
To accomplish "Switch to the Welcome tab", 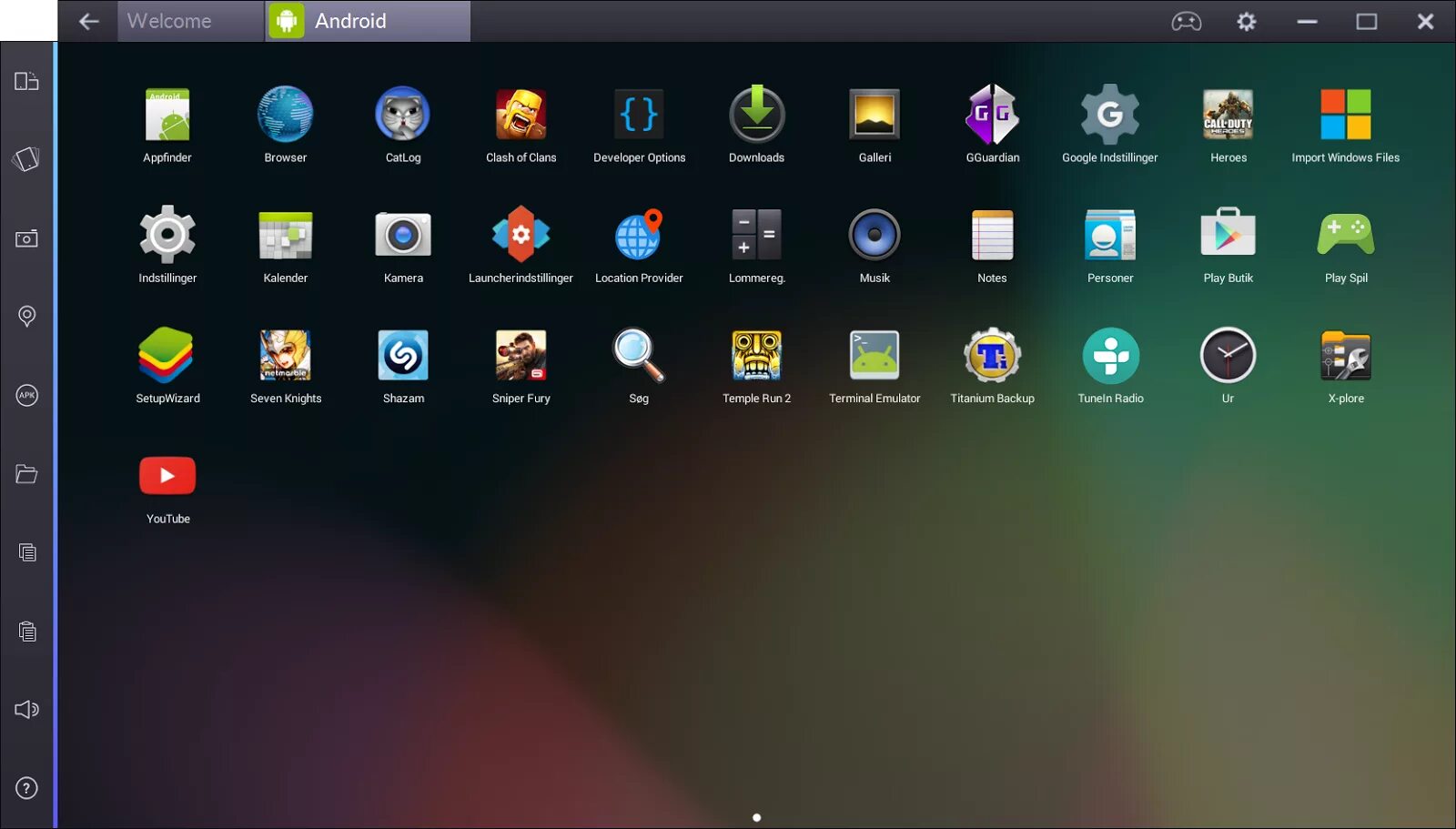I will pyautogui.click(x=191, y=21).
